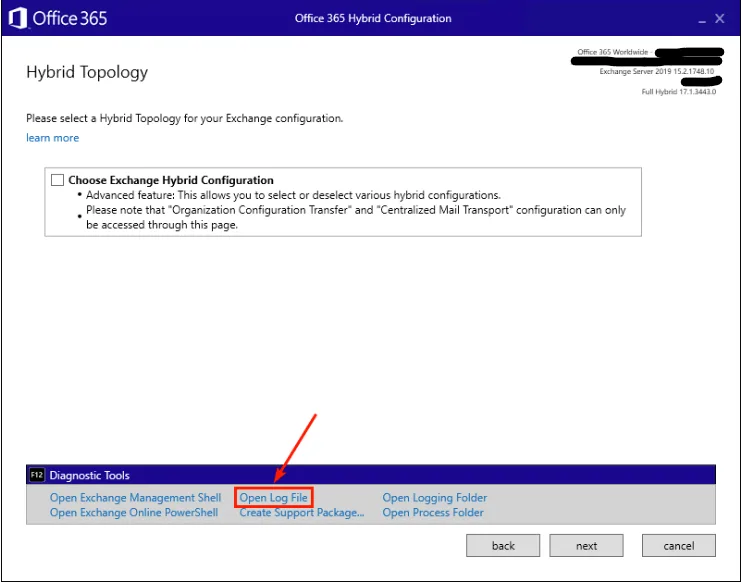Open Process Folder link
This screenshot has height=582, width=741.
coord(432,513)
